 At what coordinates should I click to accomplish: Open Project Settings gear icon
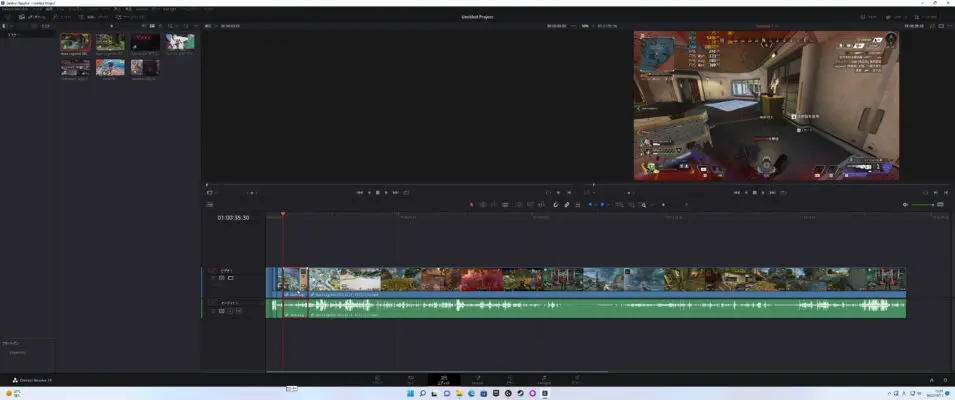pos(945,380)
